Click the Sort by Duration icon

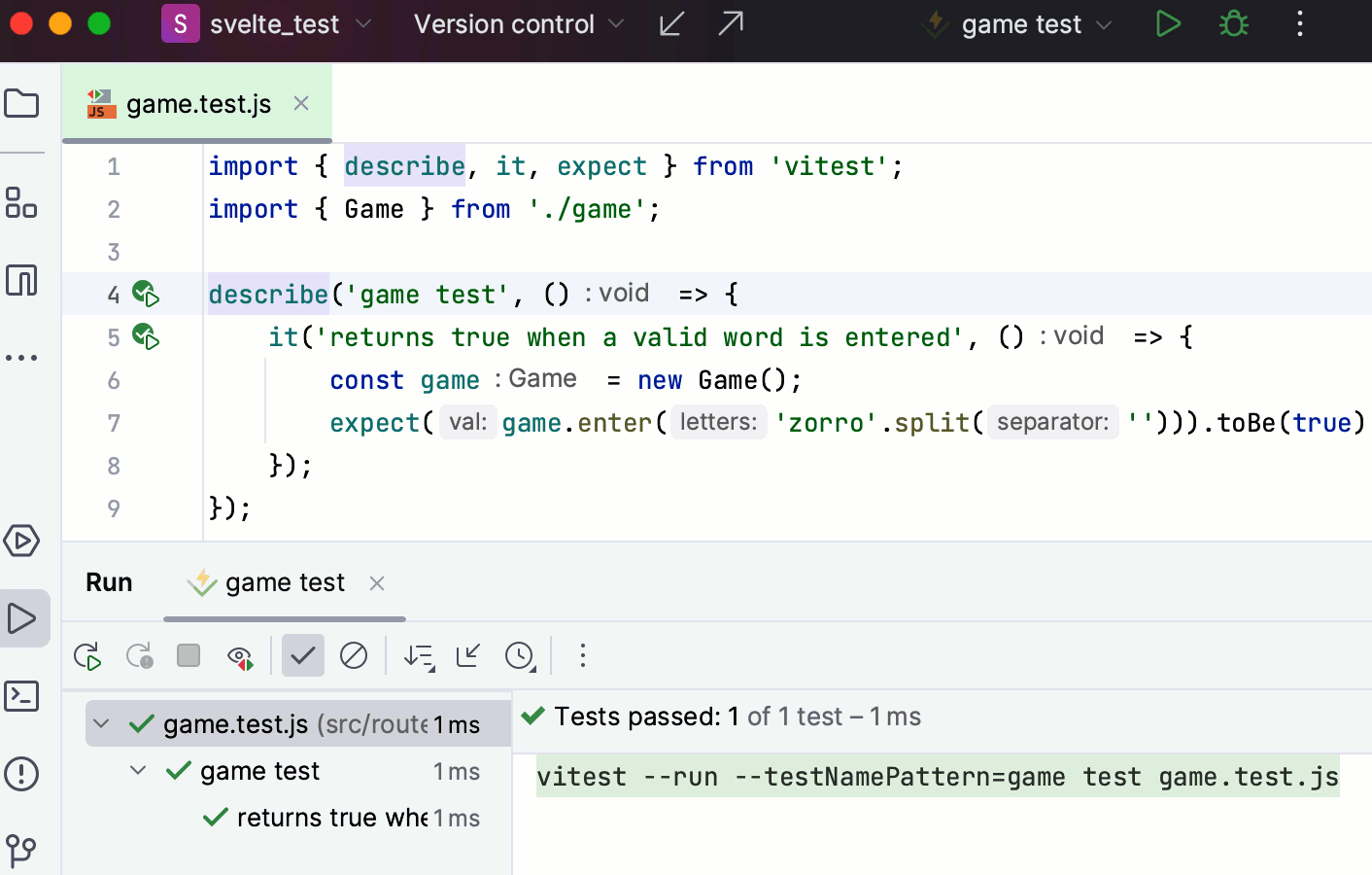click(419, 657)
